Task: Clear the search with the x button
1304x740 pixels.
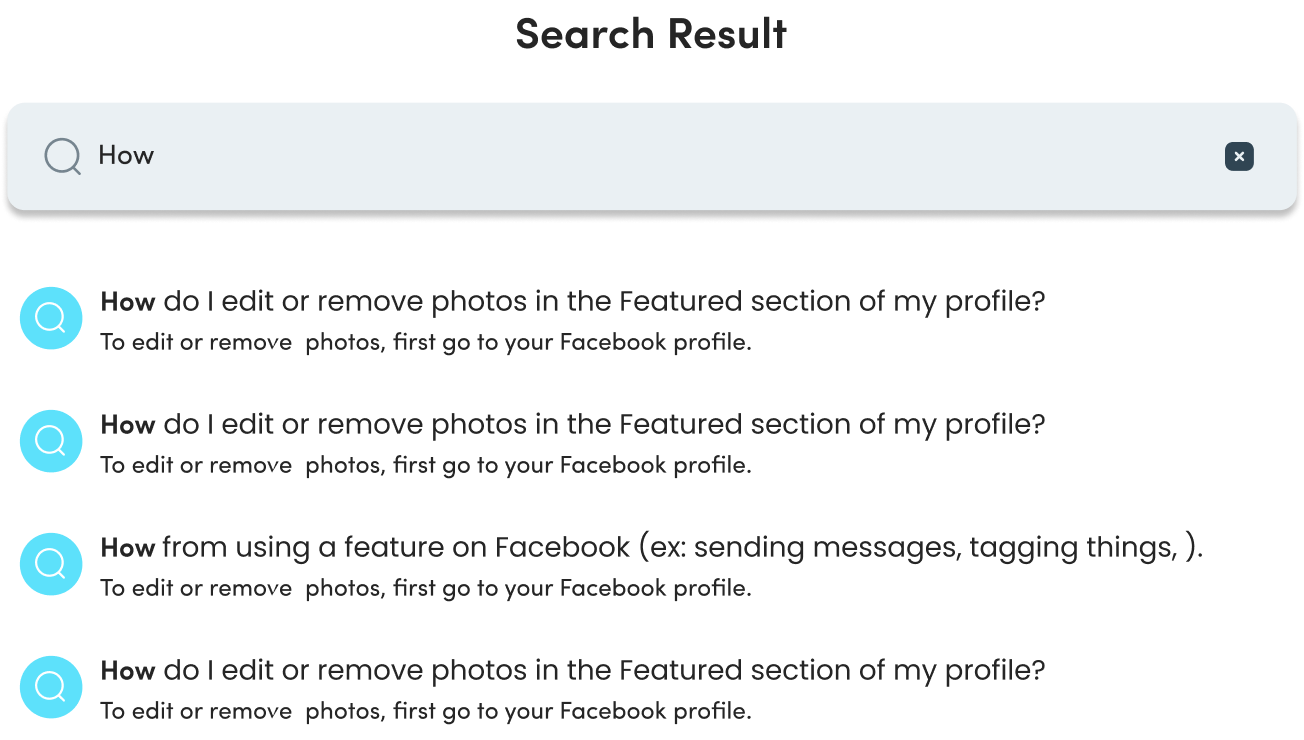Action: click(x=1239, y=156)
